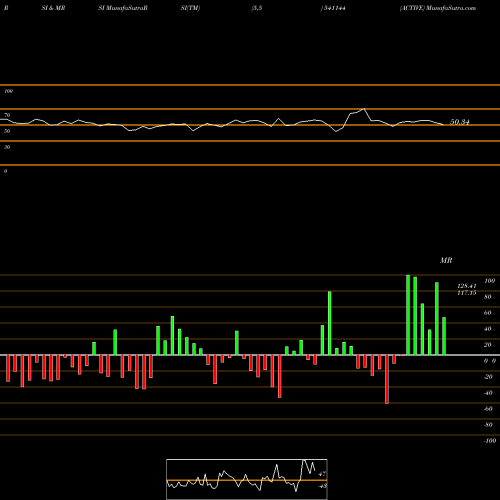Click the RSI axis label 50
Screen dimensions: 500x500
(7, 131)
